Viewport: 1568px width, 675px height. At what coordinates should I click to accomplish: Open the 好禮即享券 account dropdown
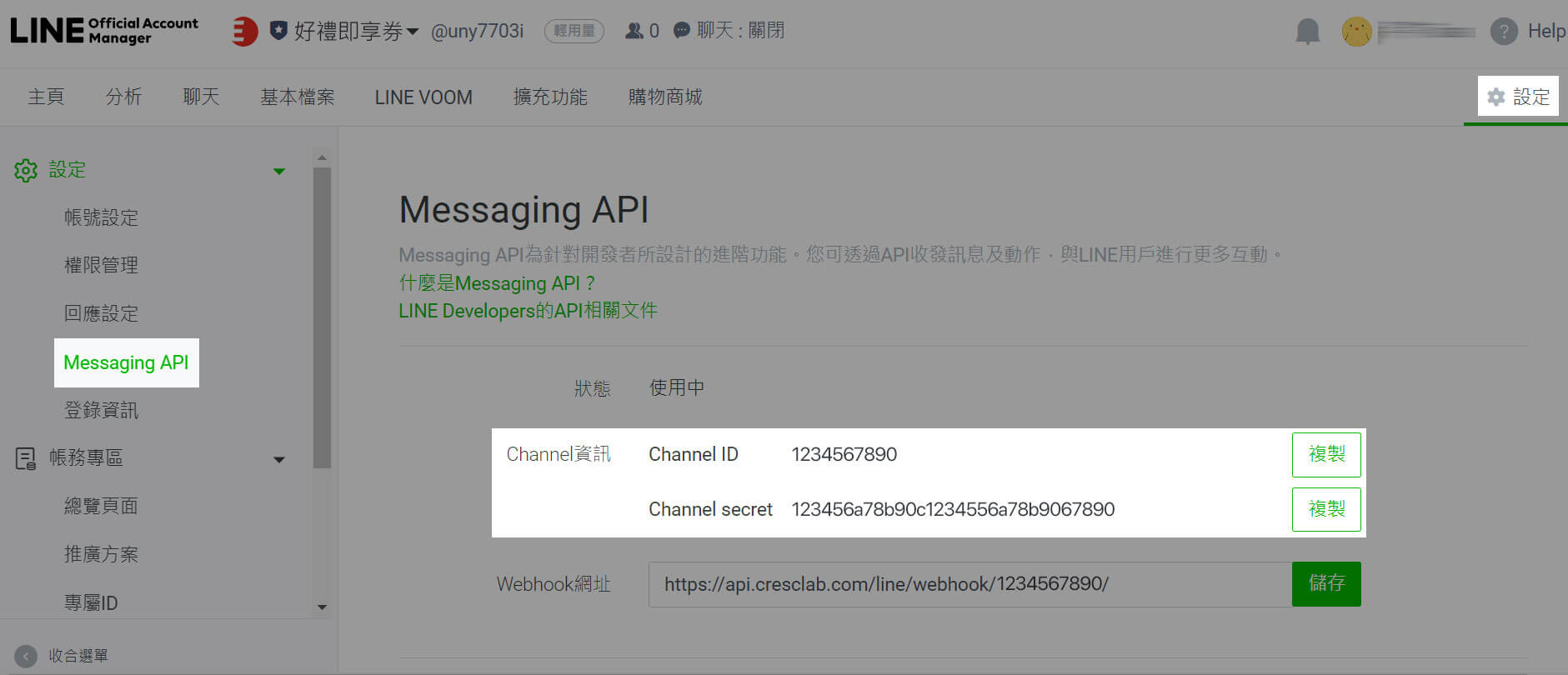[356, 32]
